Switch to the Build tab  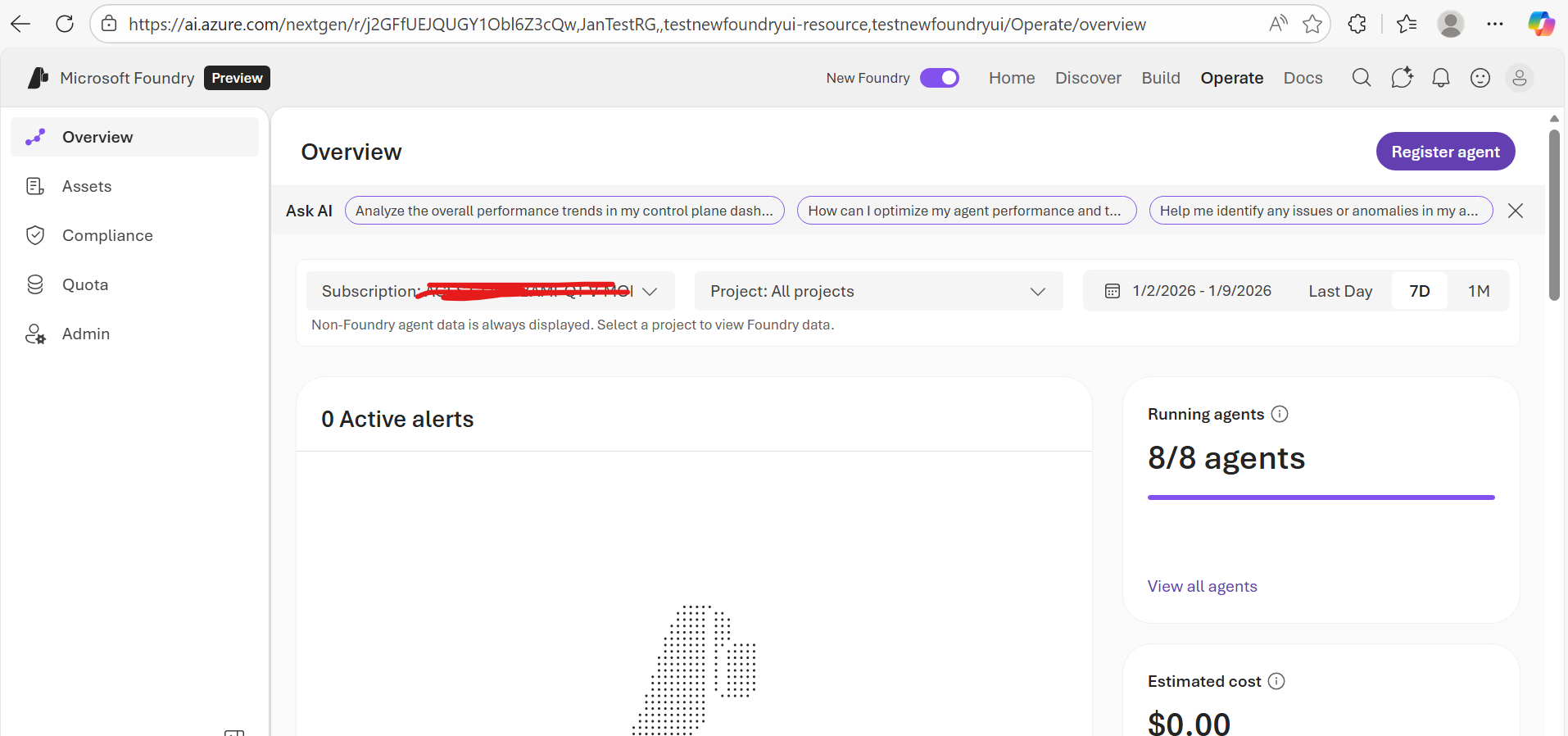(1161, 78)
